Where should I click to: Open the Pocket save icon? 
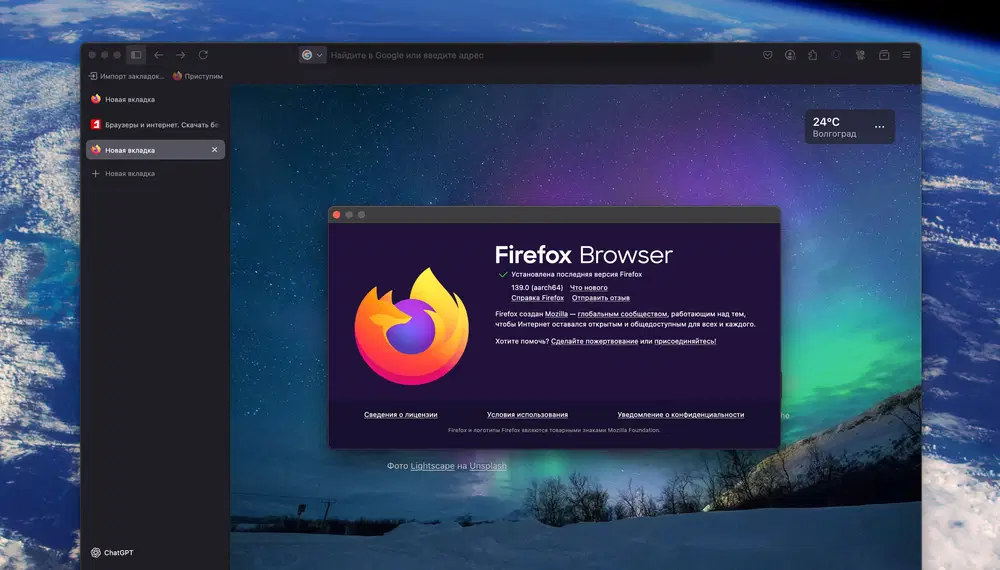point(767,55)
